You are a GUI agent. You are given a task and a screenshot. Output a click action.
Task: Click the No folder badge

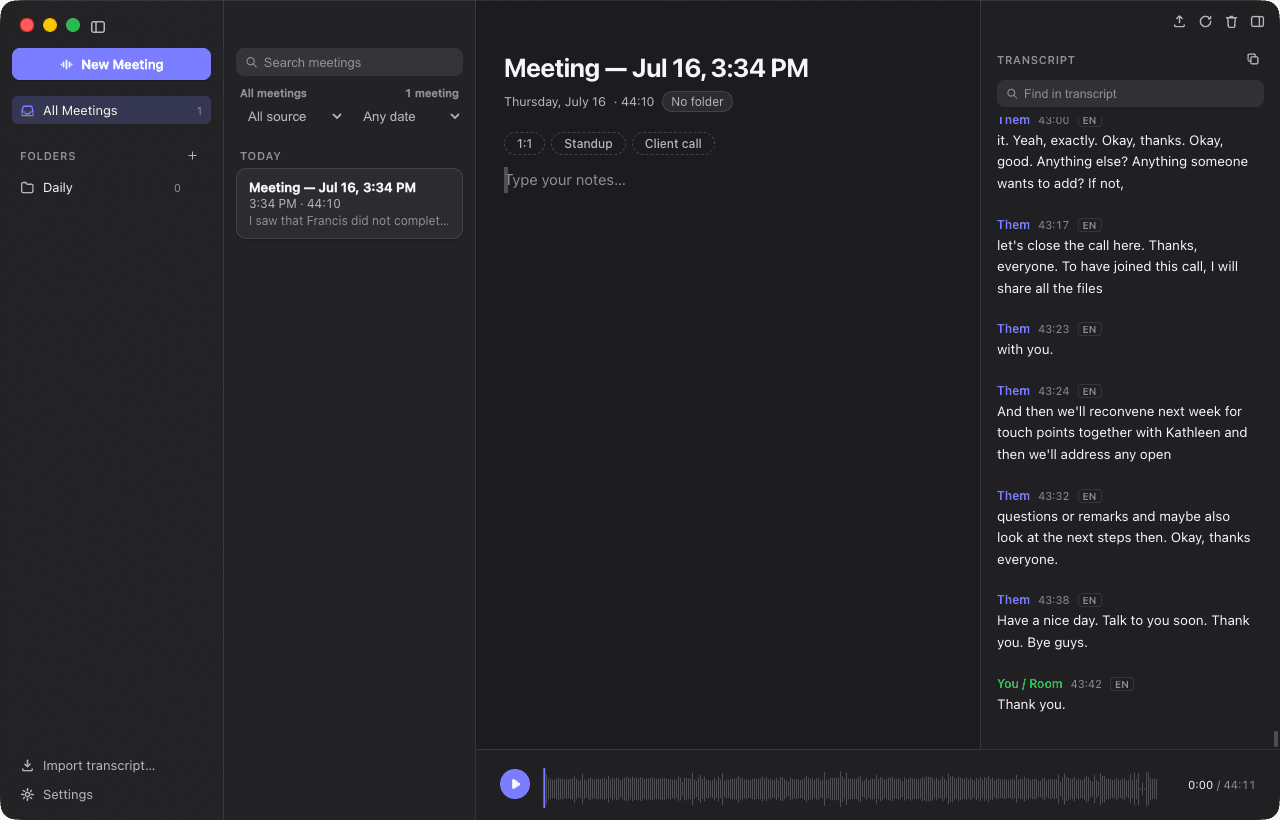tap(697, 102)
